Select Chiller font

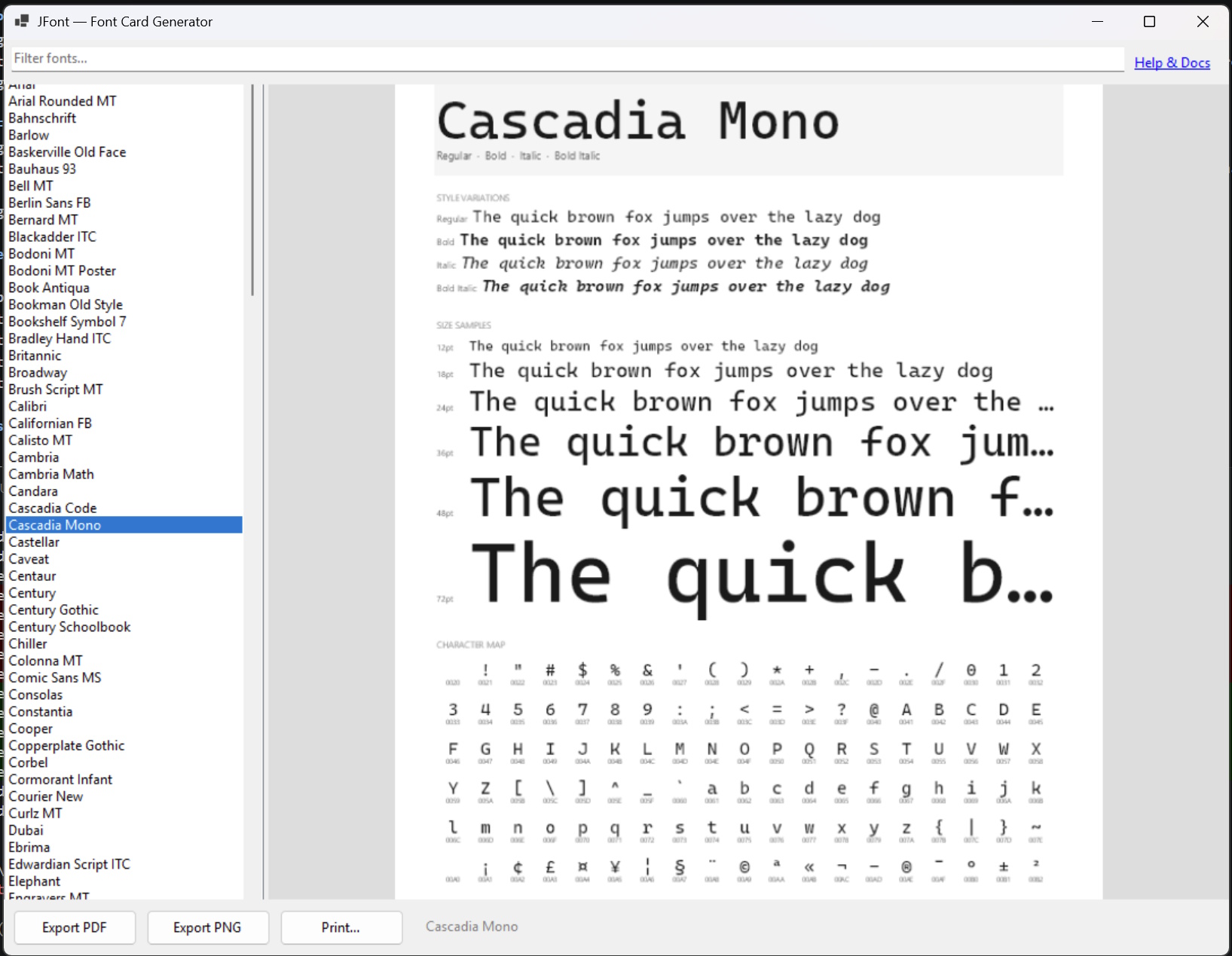coord(124,643)
